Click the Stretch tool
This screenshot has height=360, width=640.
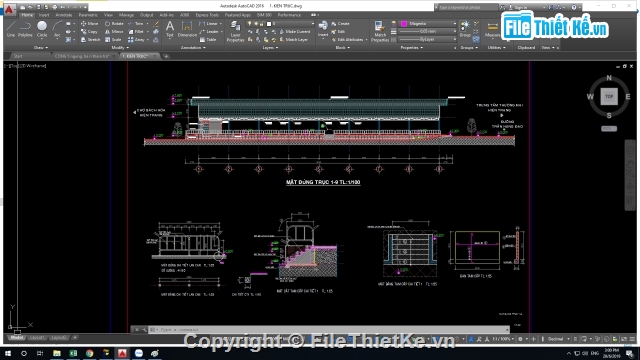point(90,40)
